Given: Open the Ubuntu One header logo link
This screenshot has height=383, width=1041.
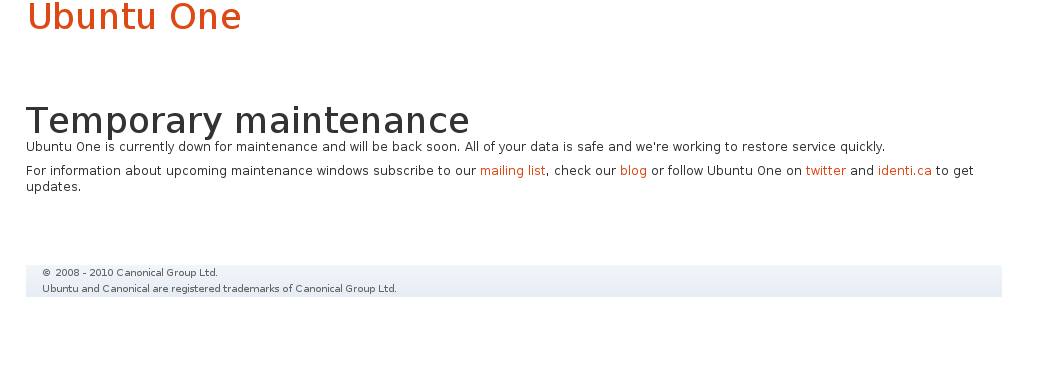Looking at the screenshot, I should (134, 17).
